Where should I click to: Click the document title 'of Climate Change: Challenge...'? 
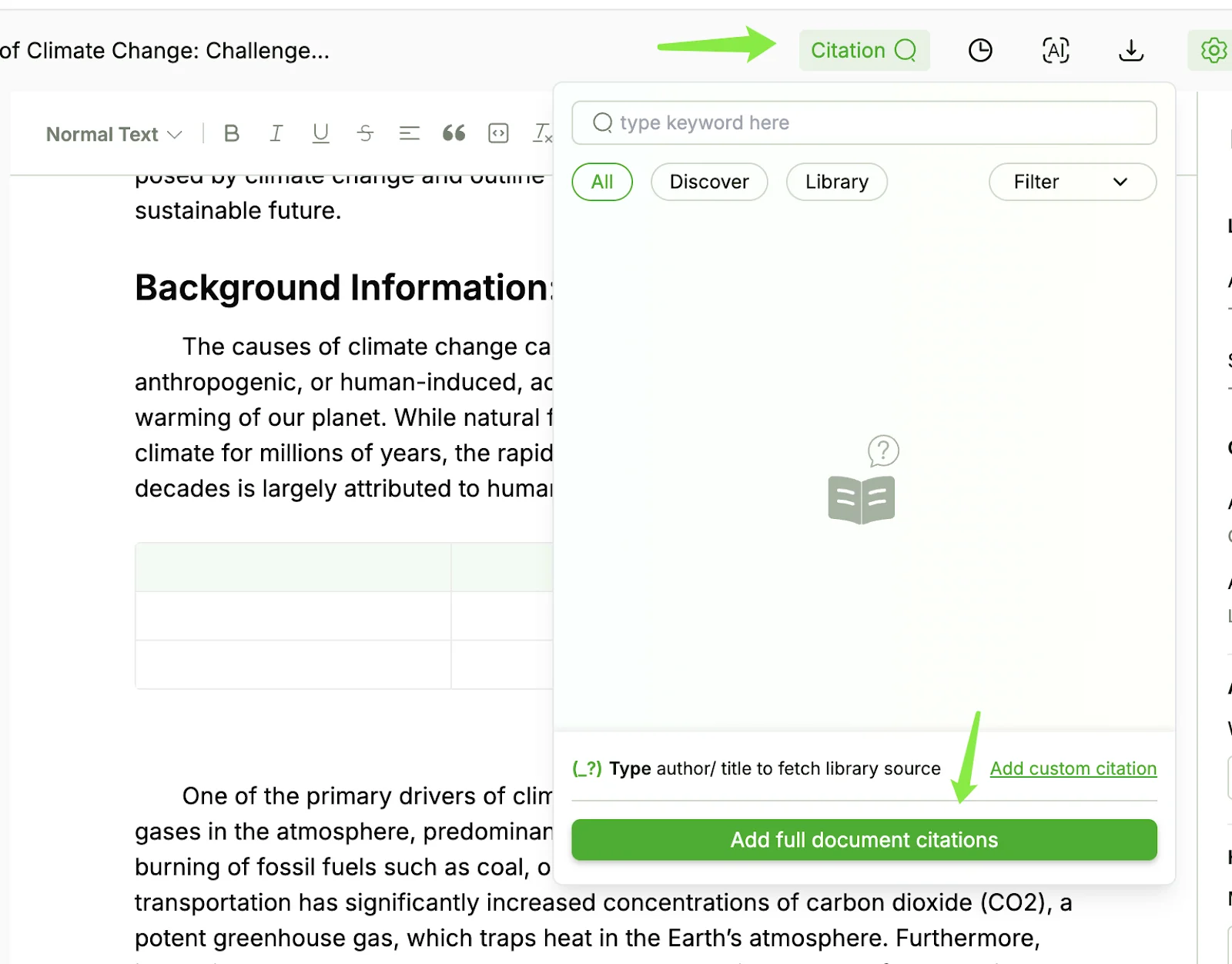[165, 51]
